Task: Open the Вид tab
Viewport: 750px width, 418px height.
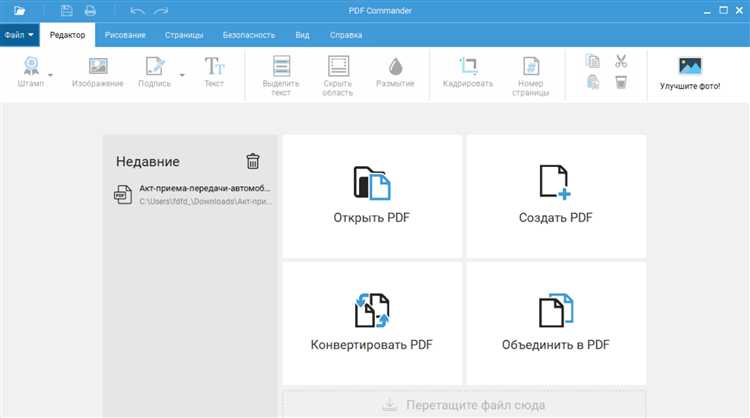Action: pos(302,35)
